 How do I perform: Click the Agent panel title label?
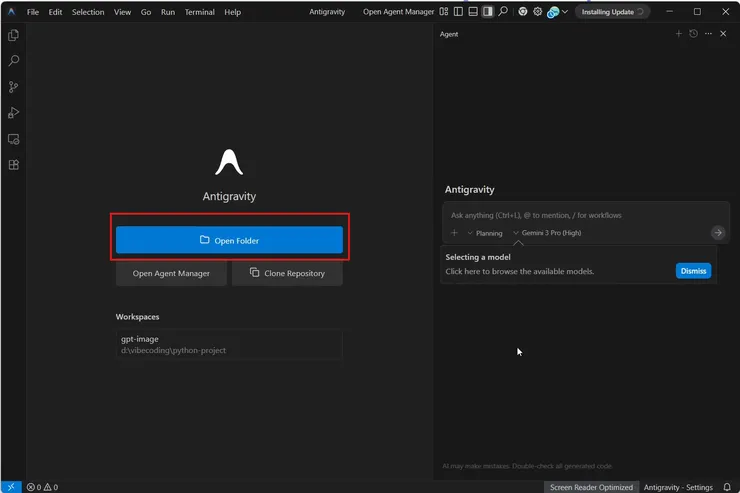[449, 34]
